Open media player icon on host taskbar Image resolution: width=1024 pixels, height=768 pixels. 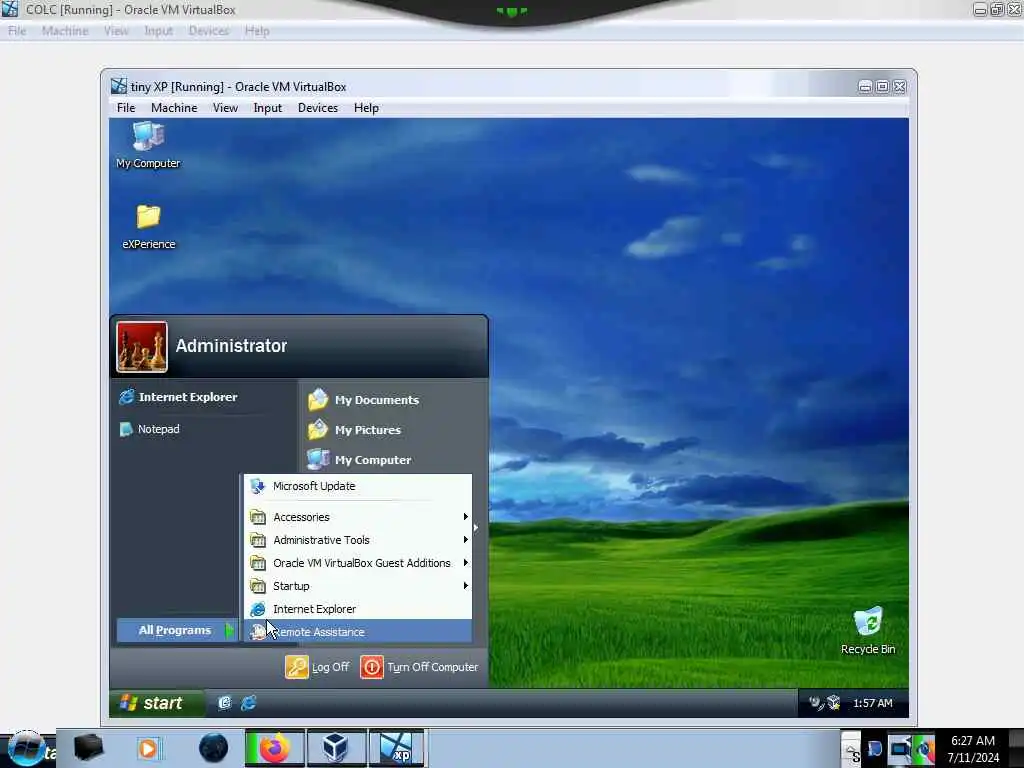pyautogui.click(x=148, y=748)
